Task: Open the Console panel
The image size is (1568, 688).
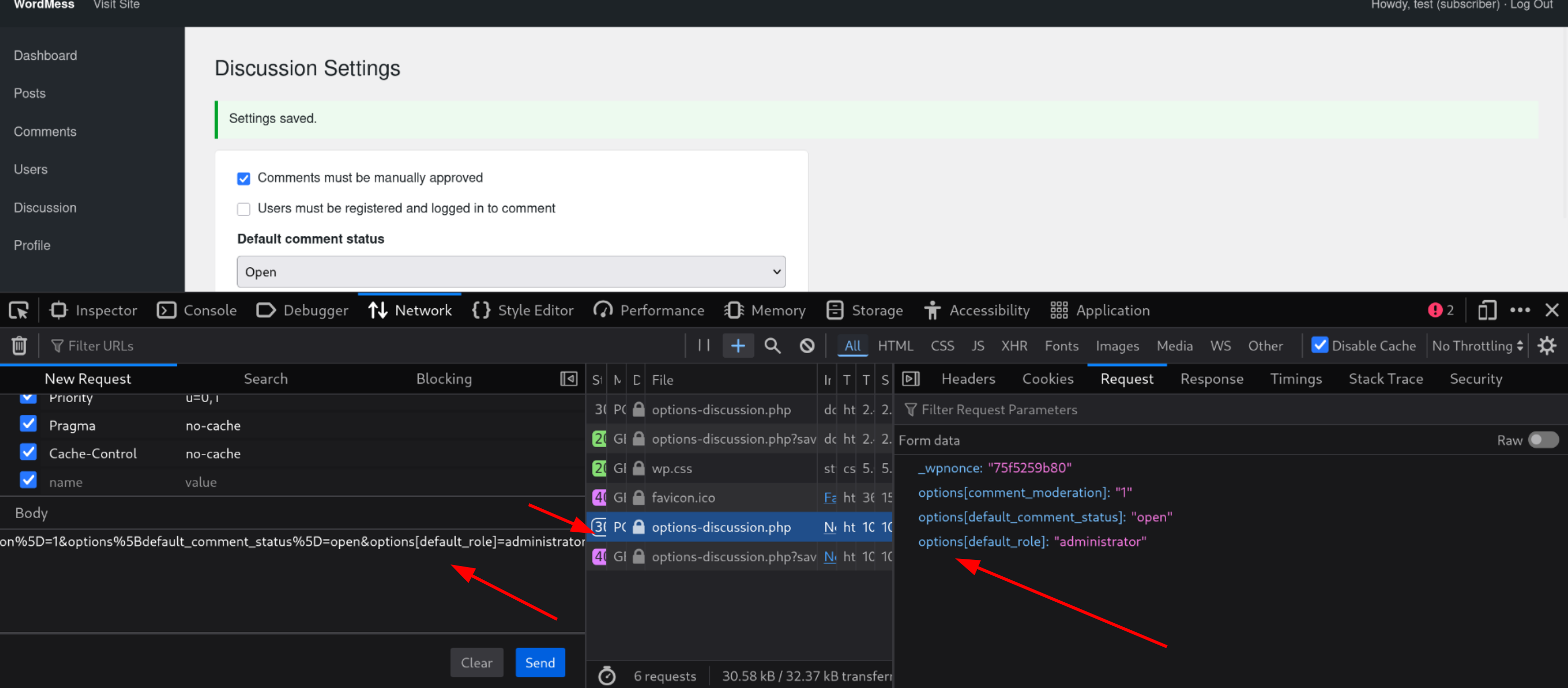Action: 197,310
